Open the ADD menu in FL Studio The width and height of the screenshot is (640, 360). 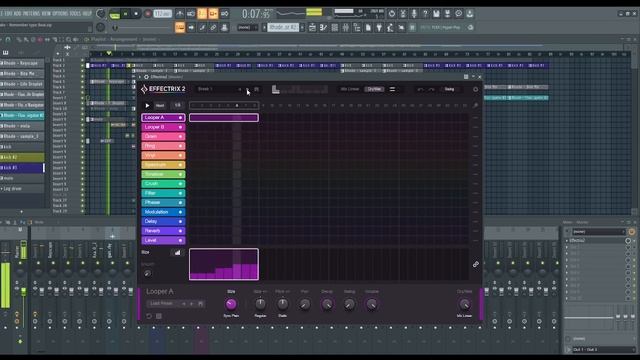tap(18, 13)
